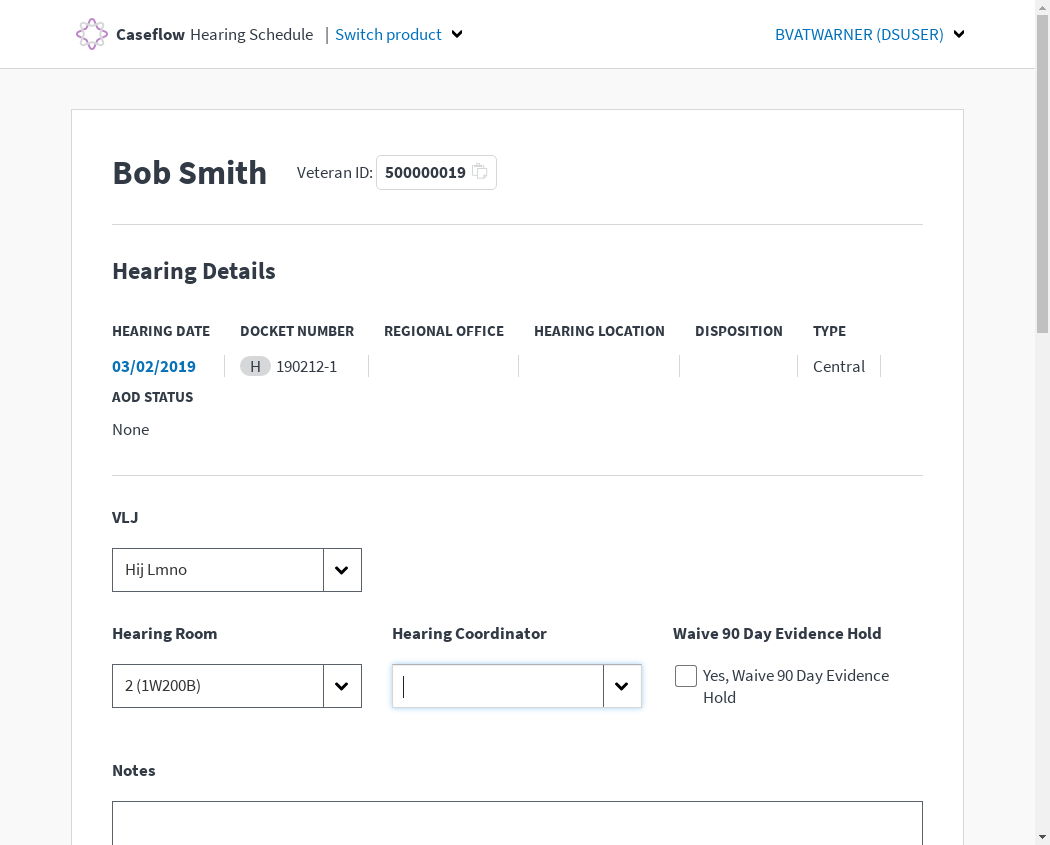Image resolution: width=1050 pixels, height=845 pixels.
Task: Click the Veteran ID 500000019 button
Action: tap(437, 173)
